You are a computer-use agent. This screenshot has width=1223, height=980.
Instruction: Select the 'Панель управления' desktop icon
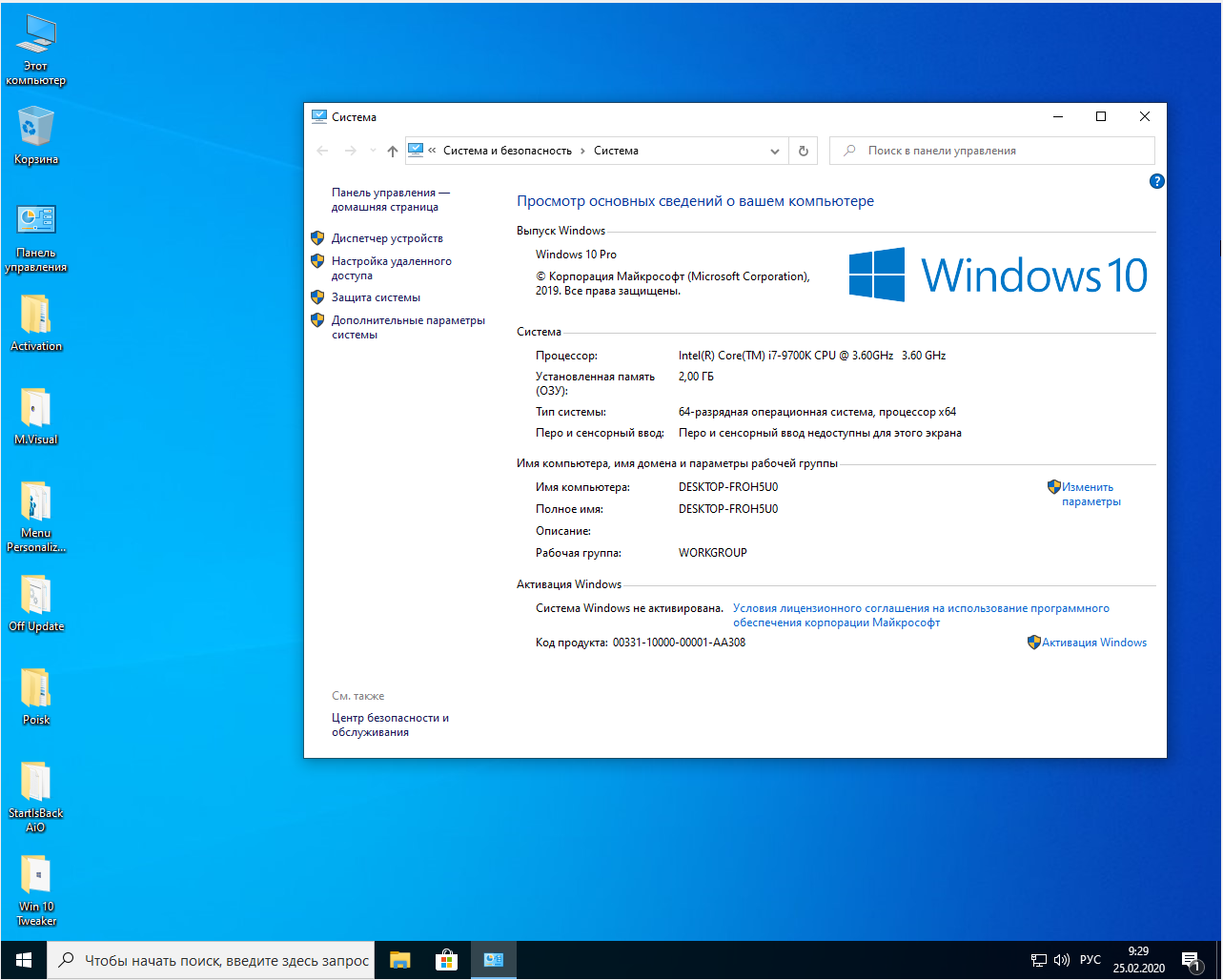coord(36,238)
